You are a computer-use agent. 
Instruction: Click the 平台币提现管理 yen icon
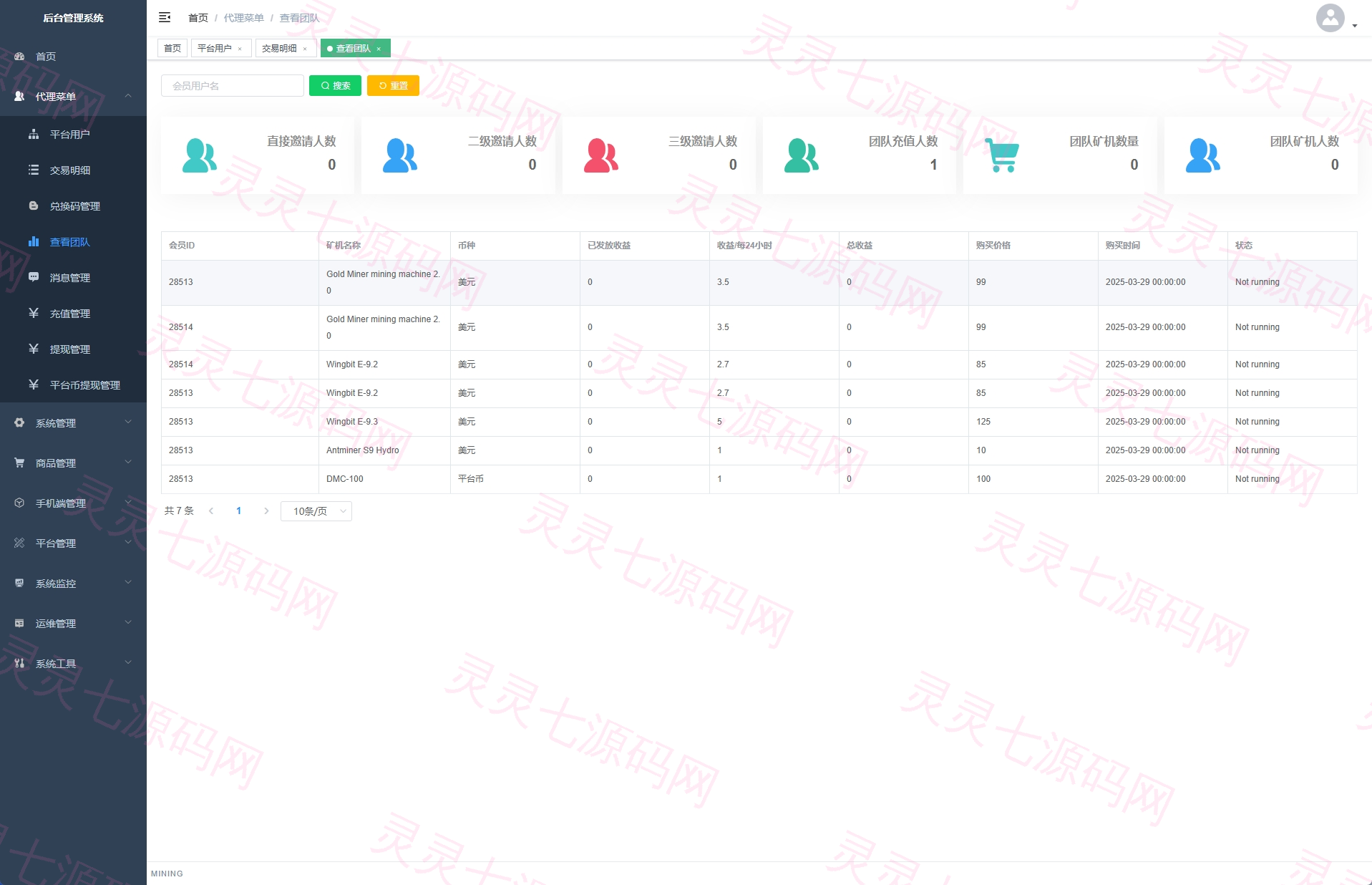[34, 385]
